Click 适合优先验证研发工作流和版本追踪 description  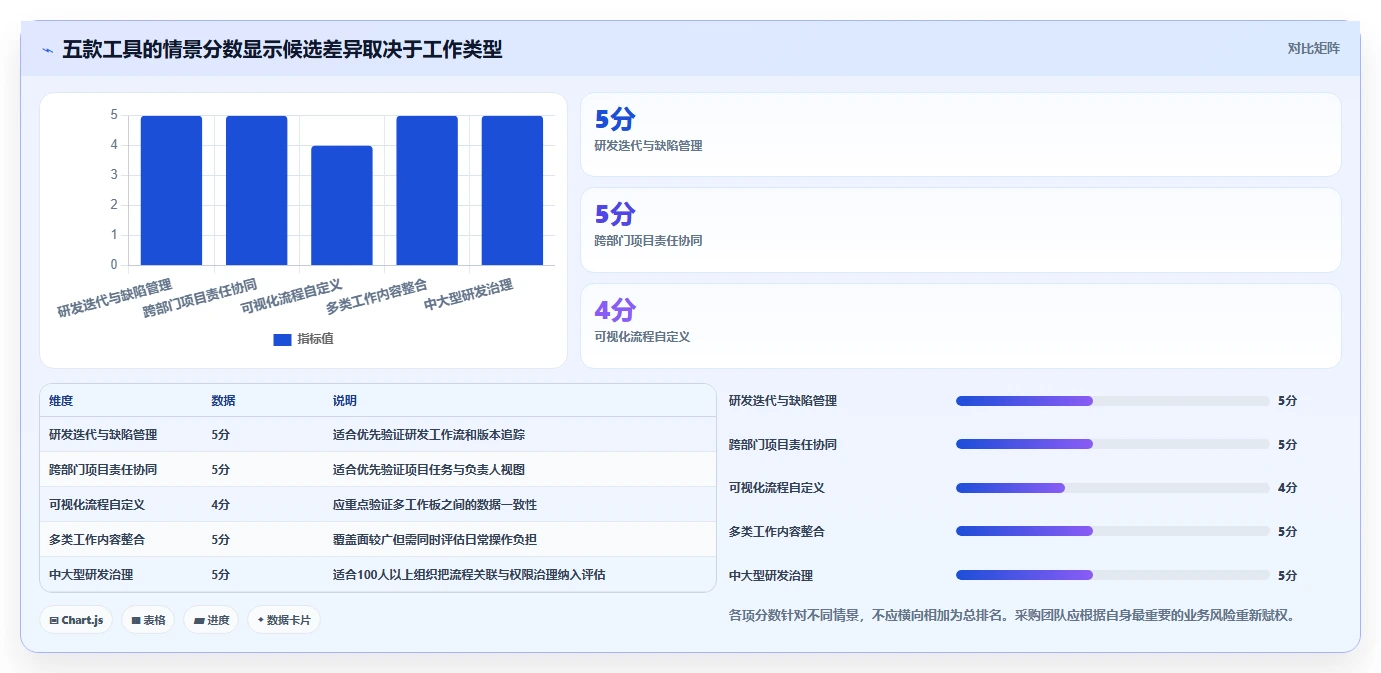point(429,435)
